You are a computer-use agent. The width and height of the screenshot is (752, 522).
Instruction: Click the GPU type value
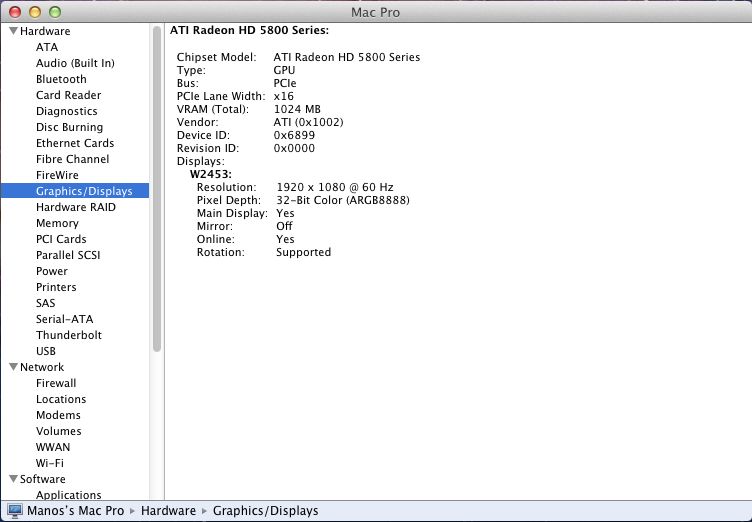tap(284, 70)
